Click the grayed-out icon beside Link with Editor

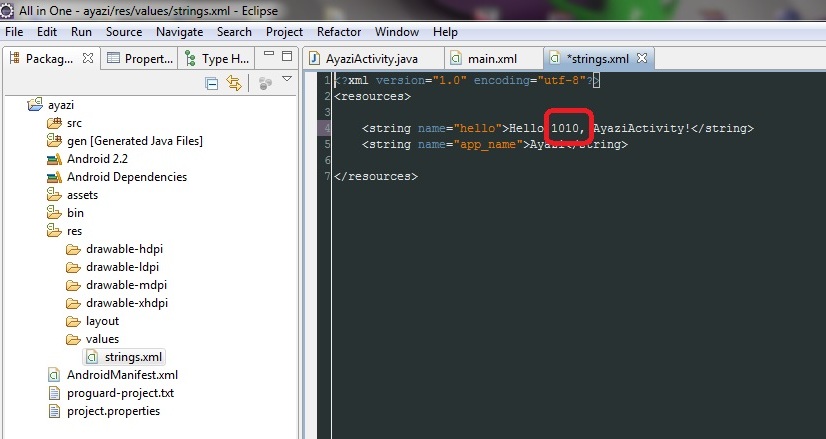click(x=266, y=83)
